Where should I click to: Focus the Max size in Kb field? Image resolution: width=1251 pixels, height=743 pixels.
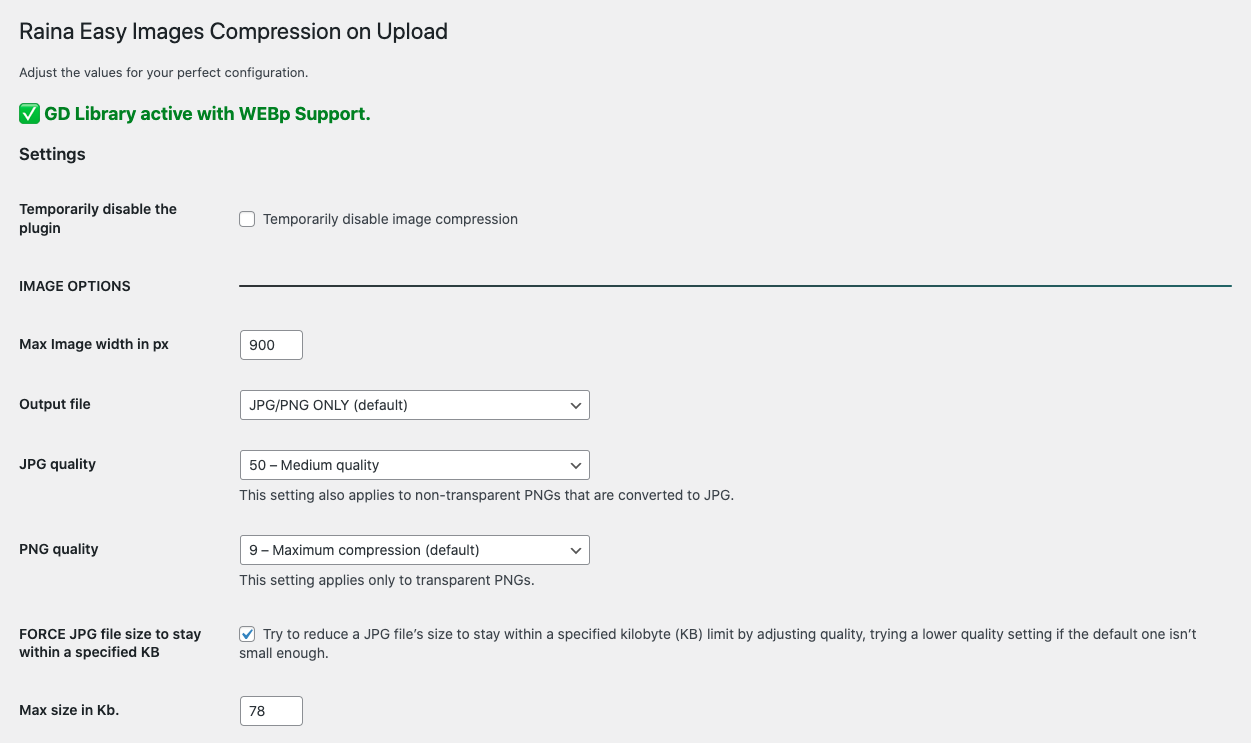(x=271, y=711)
